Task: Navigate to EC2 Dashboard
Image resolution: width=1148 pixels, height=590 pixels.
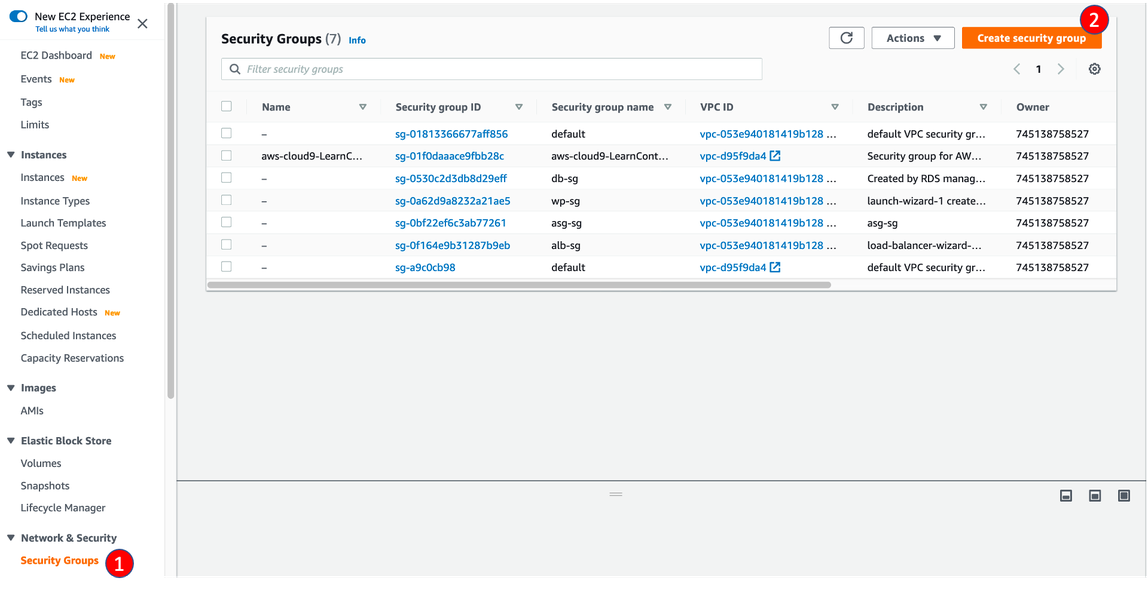Action: click(x=56, y=55)
